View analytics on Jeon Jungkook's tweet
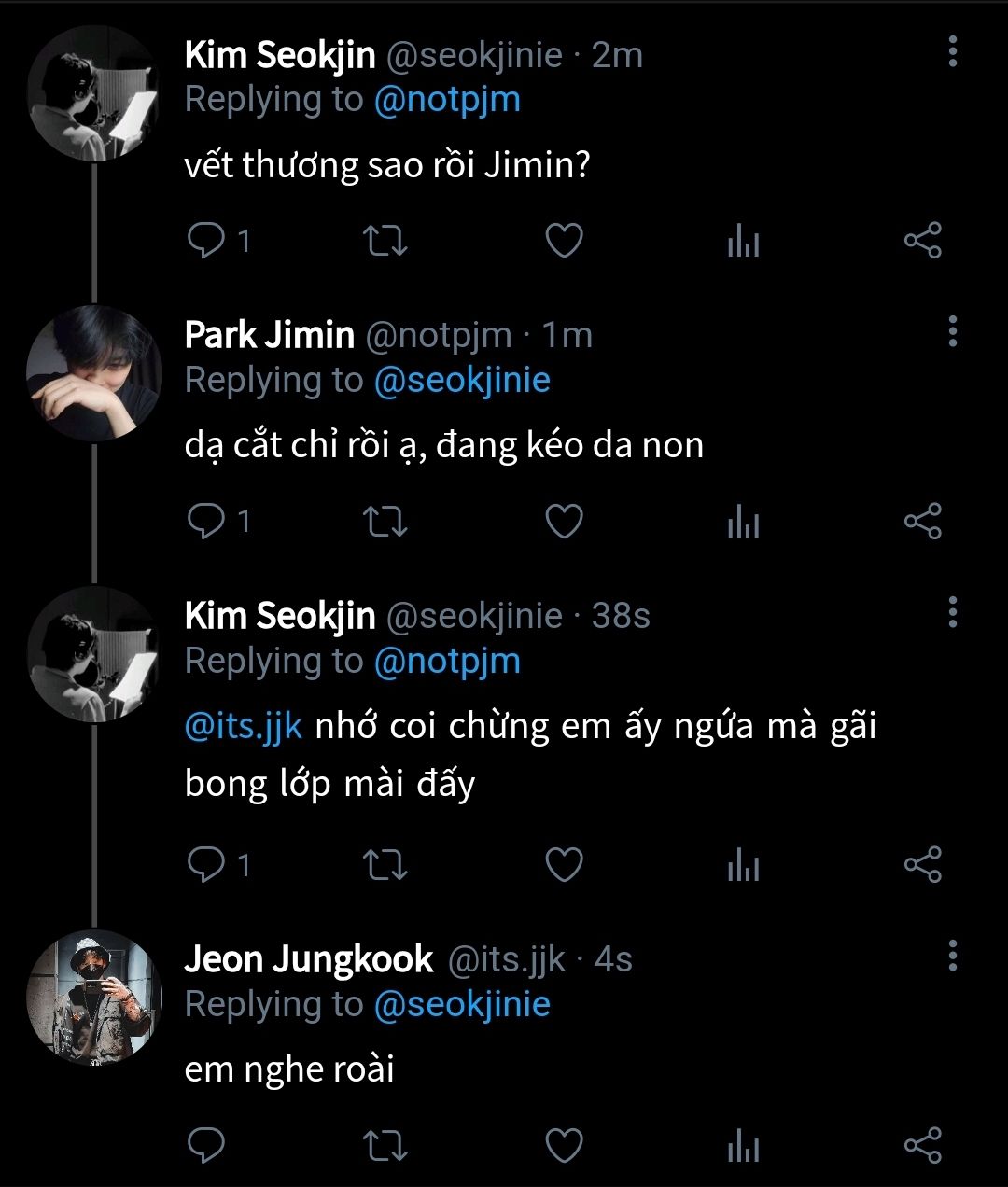Image resolution: width=1008 pixels, height=1187 pixels. pyautogui.click(x=743, y=1147)
